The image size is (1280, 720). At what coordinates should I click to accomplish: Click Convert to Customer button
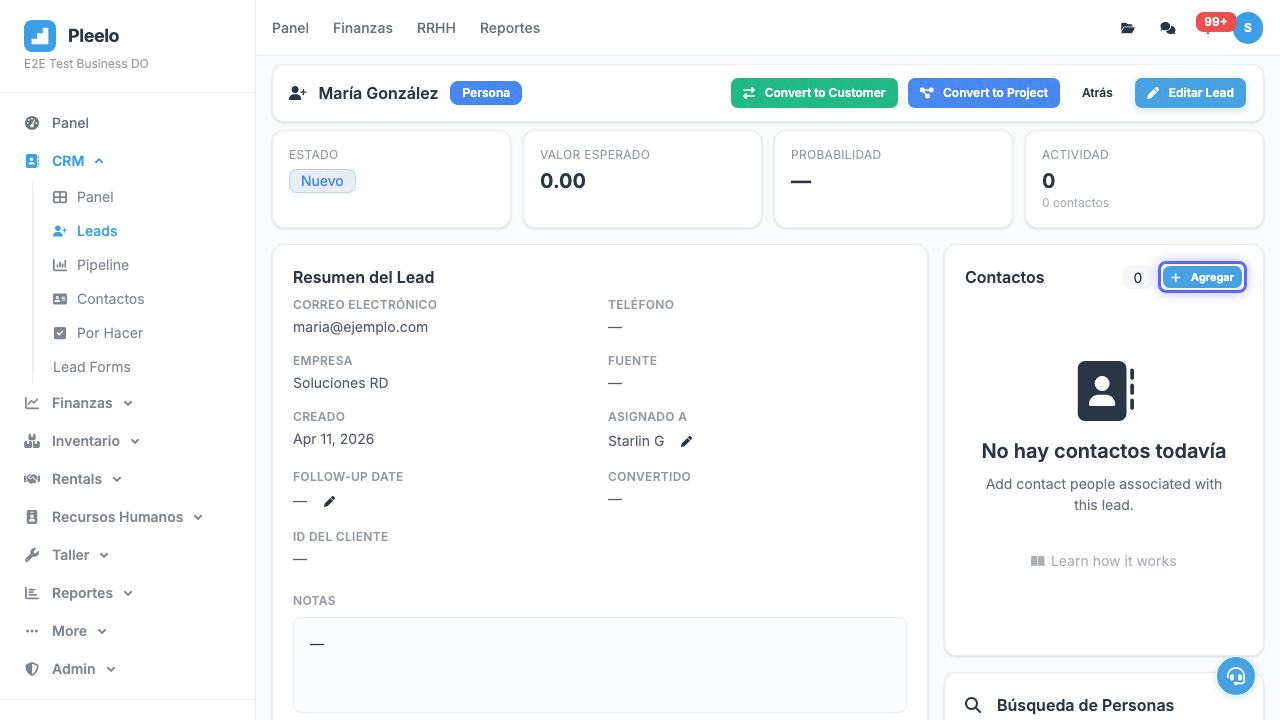[814, 93]
